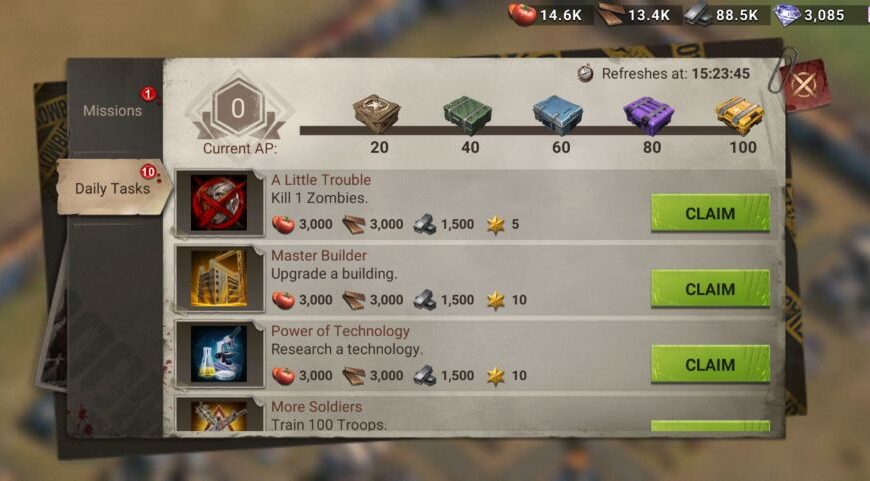Tap the A Little Trouble zombie thumbnail
The width and height of the screenshot is (870, 481).
tap(219, 202)
